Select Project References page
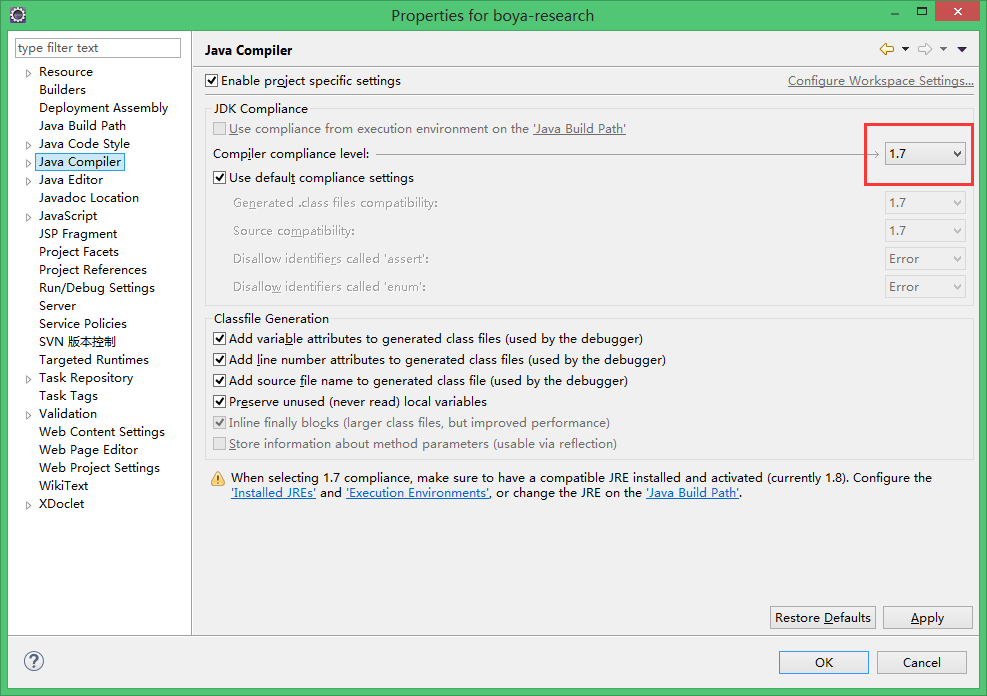The image size is (987, 696). coord(93,269)
